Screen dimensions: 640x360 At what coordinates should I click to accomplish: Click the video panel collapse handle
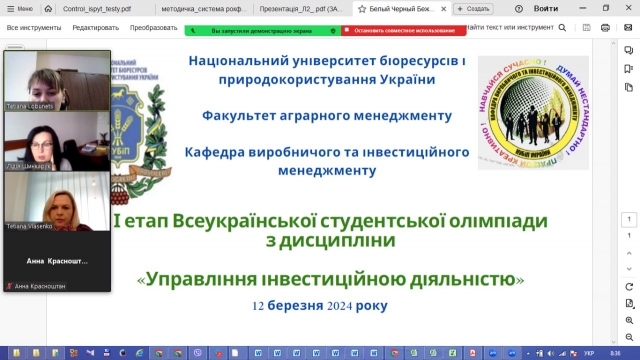[x=15, y=47]
